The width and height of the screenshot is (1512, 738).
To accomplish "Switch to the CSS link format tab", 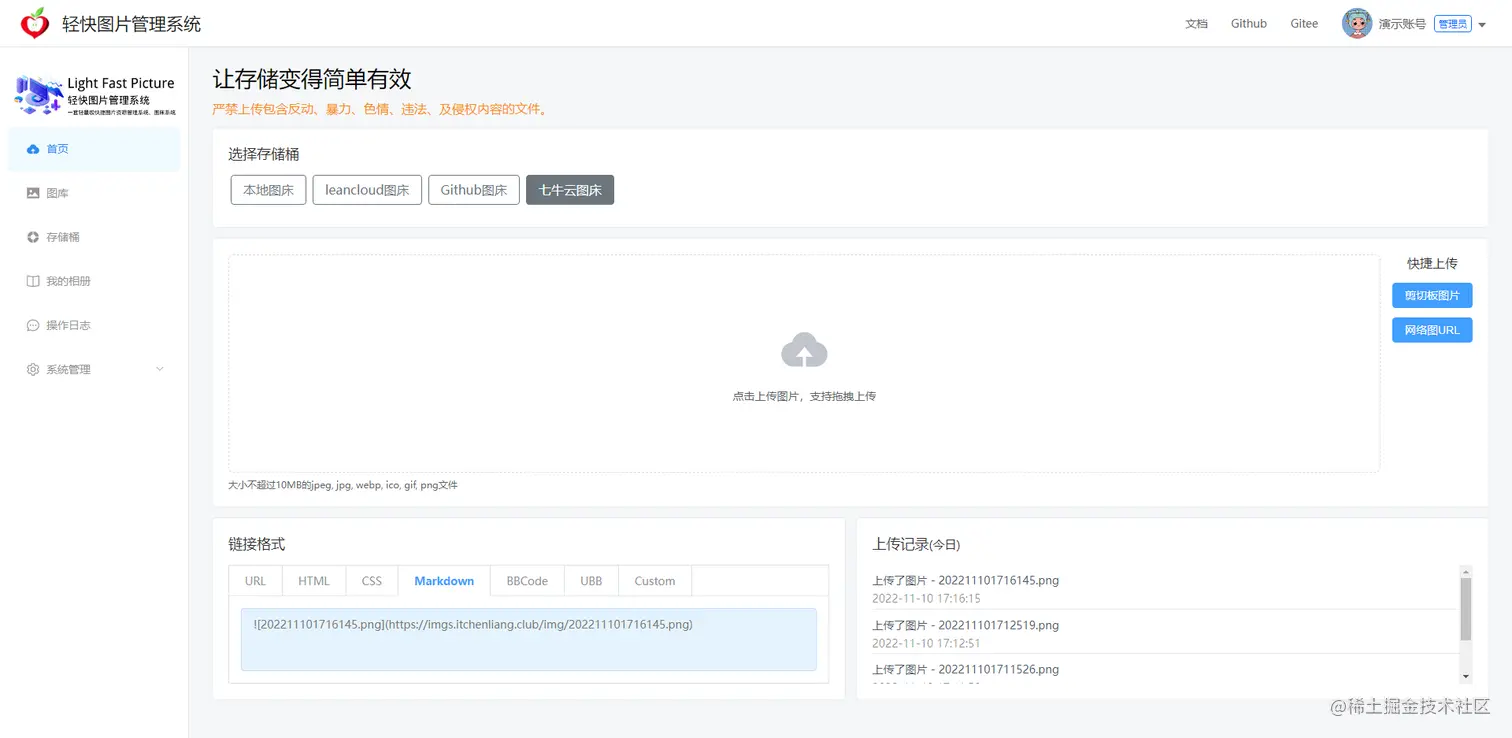I will point(372,581).
